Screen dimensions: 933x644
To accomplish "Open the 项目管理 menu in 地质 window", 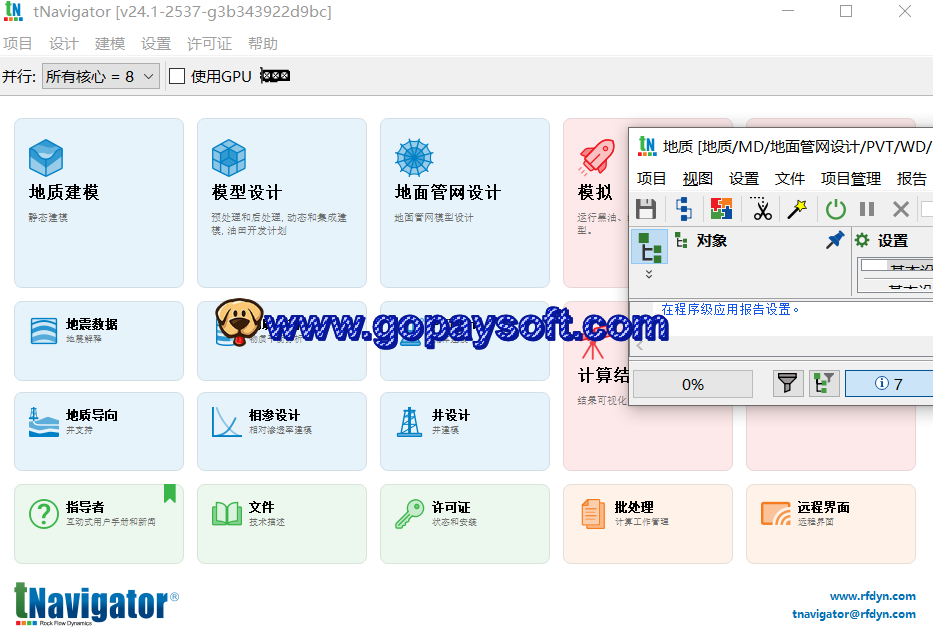I will pos(851,179).
